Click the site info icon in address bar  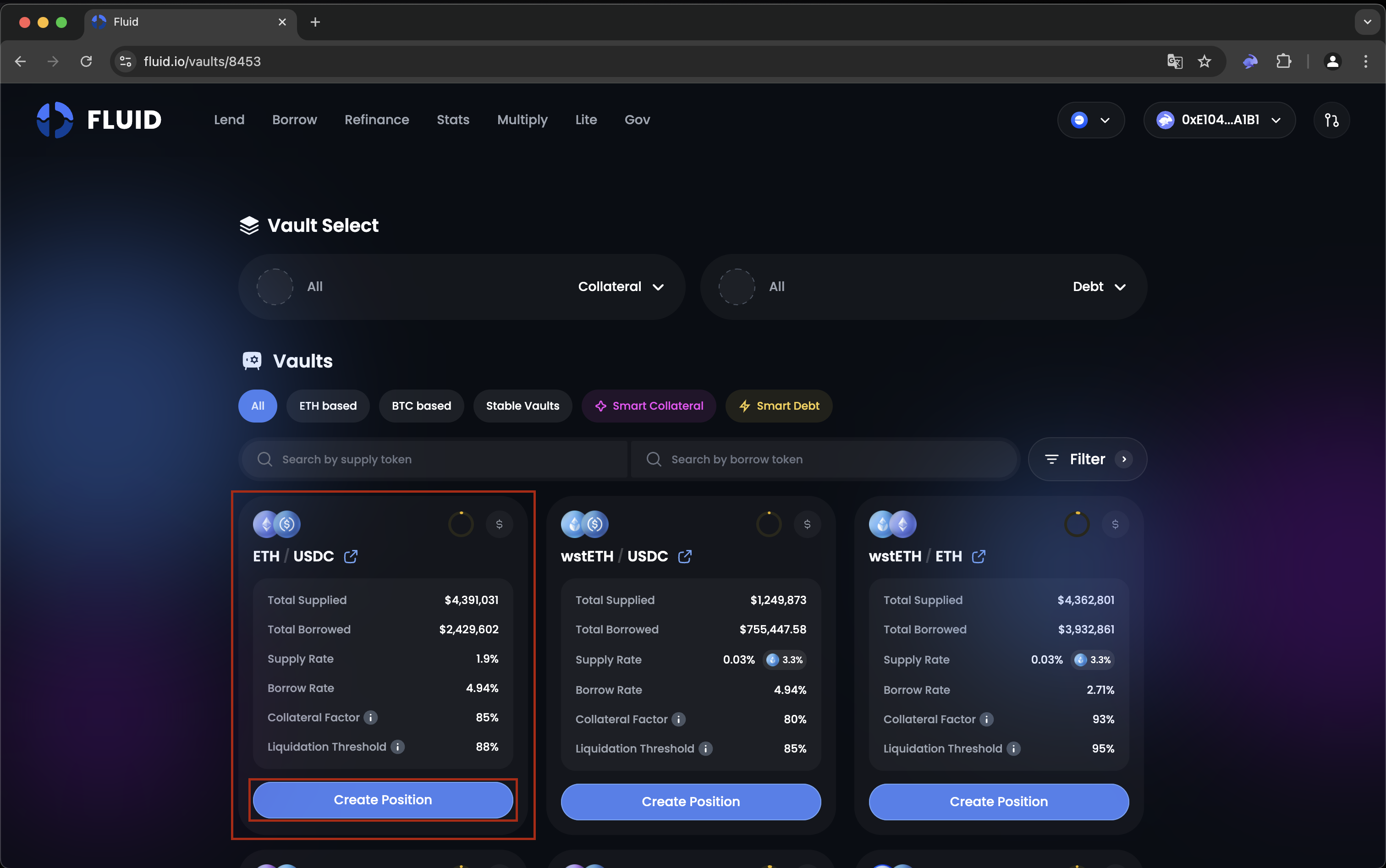point(126,61)
